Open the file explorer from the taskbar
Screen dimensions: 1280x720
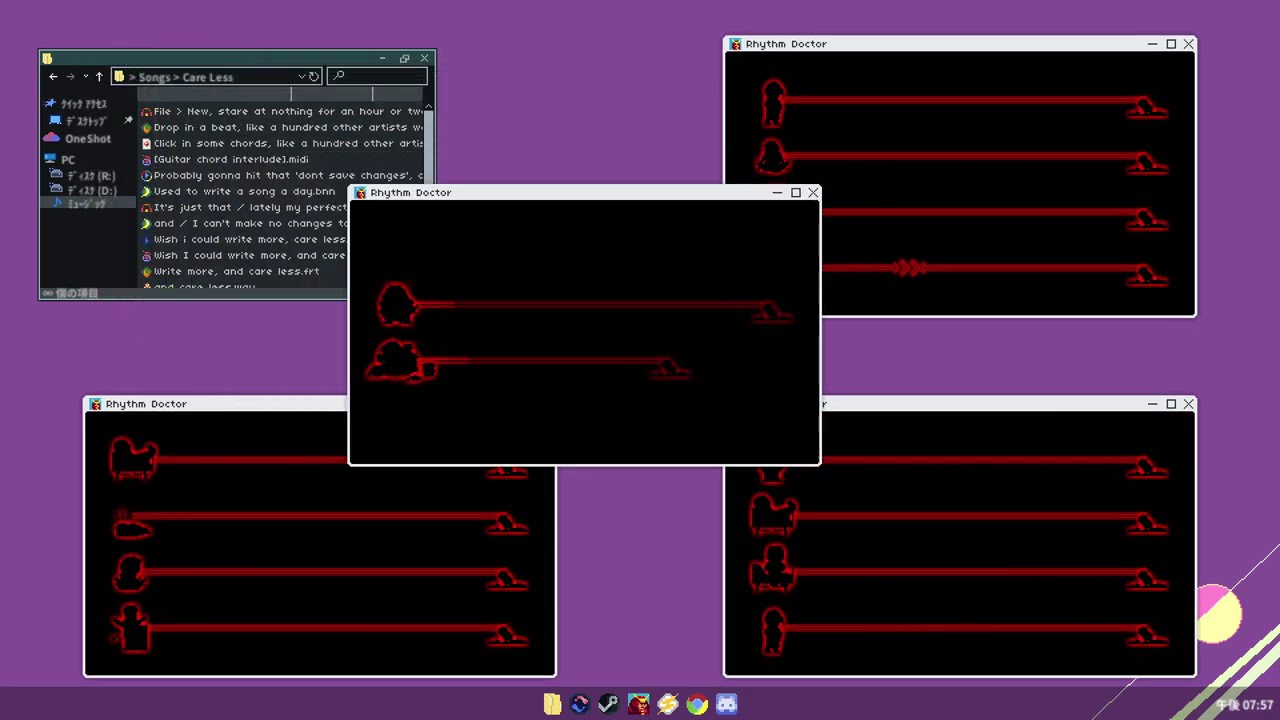552,704
